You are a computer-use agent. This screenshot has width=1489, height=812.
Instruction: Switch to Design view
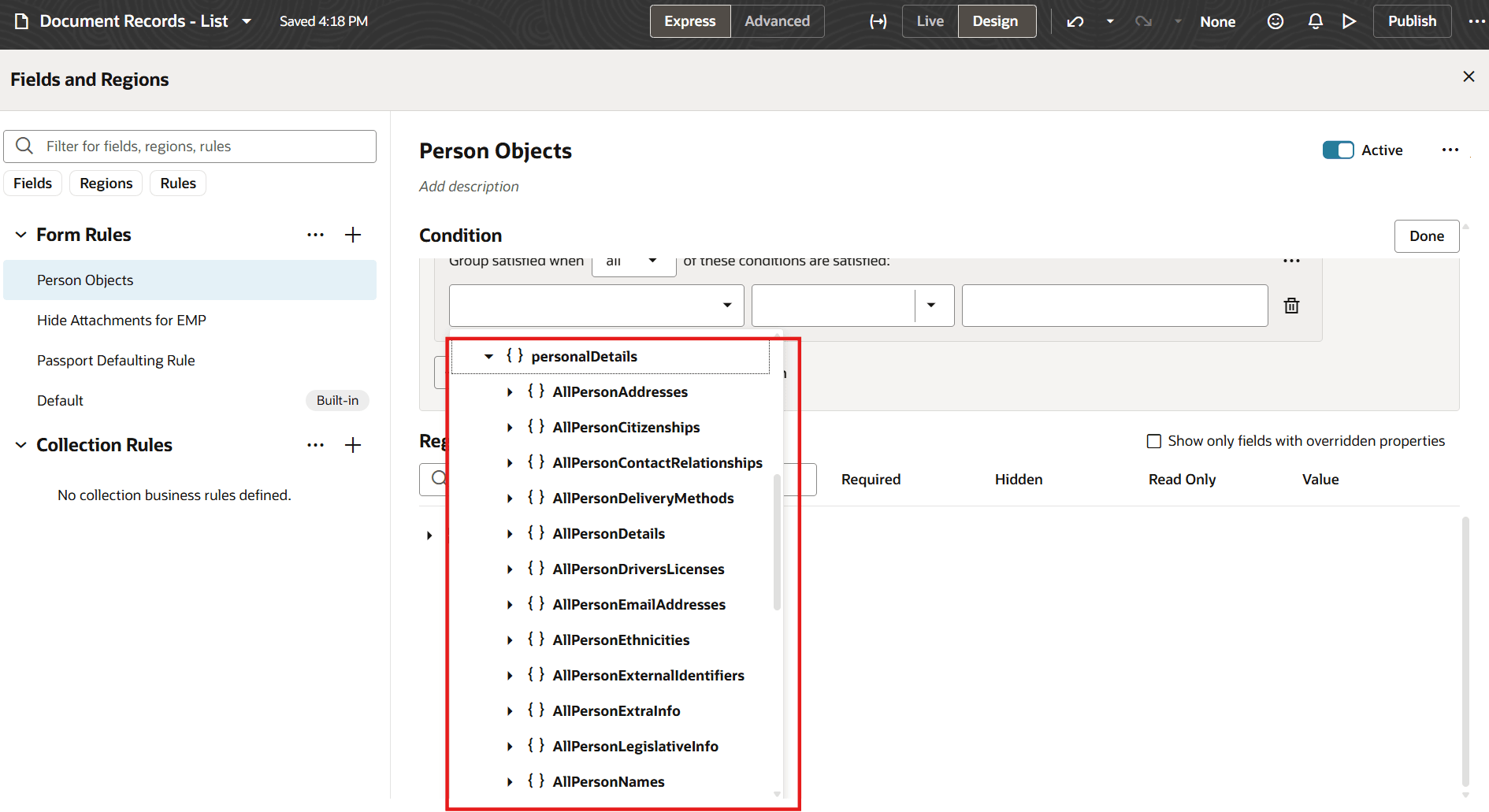[995, 21]
